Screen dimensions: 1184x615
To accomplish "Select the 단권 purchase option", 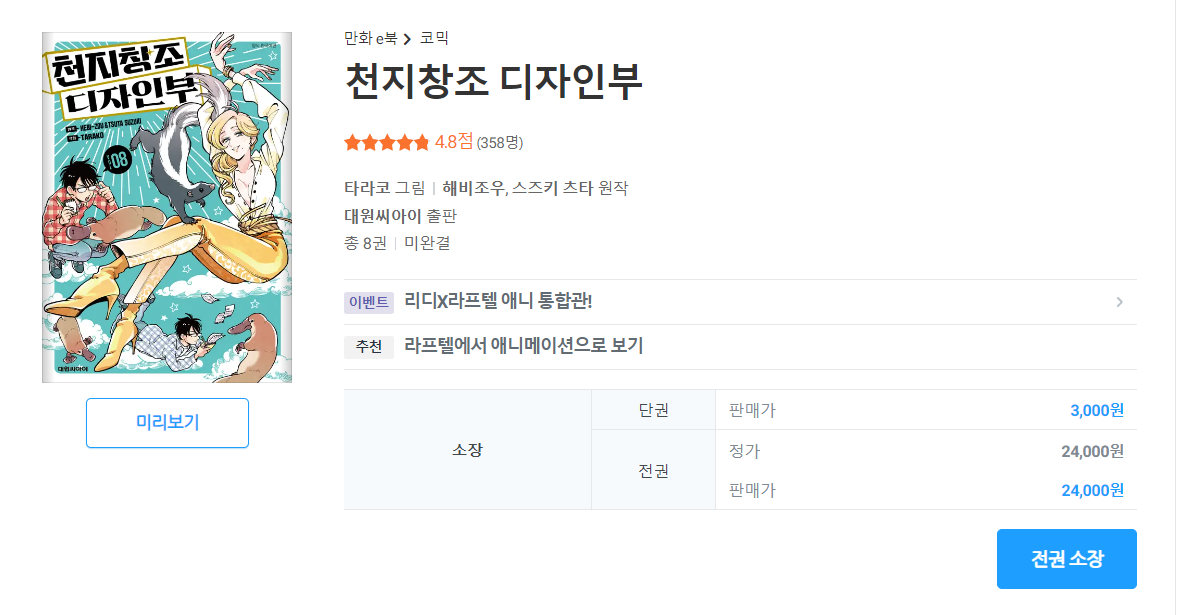I will click(653, 410).
